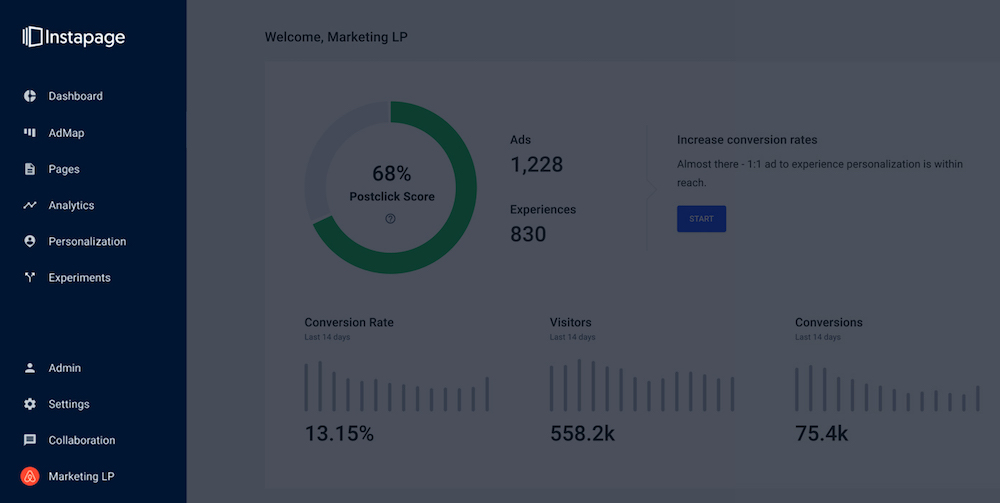Open the Experiments section
The image size is (1000, 503).
tap(80, 277)
